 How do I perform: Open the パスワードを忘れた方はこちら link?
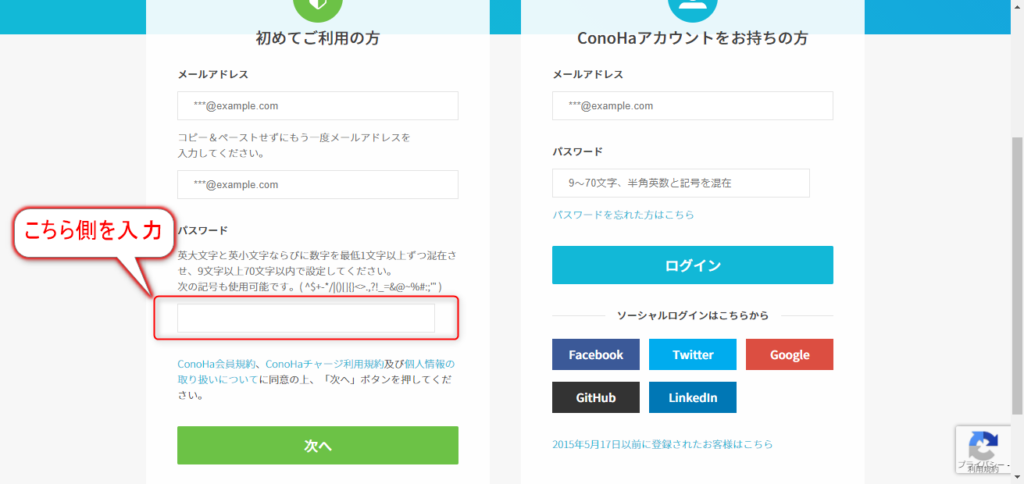coord(623,214)
